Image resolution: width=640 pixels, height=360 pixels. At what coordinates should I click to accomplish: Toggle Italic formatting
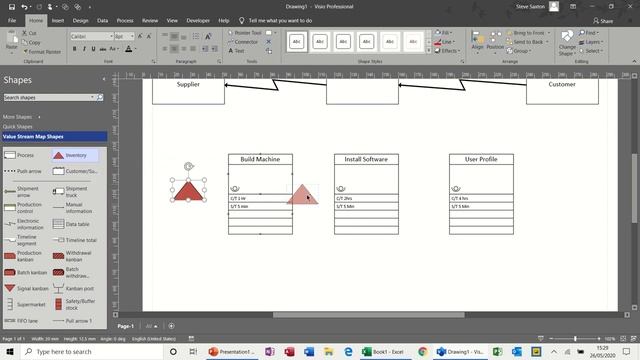click(84, 49)
